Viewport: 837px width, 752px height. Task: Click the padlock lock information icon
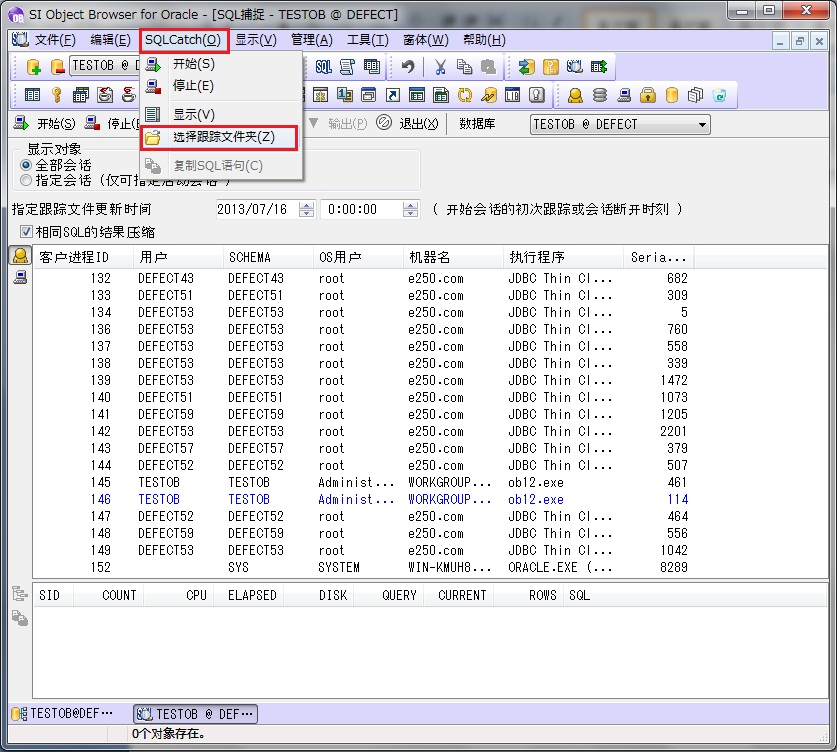(x=648, y=96)
